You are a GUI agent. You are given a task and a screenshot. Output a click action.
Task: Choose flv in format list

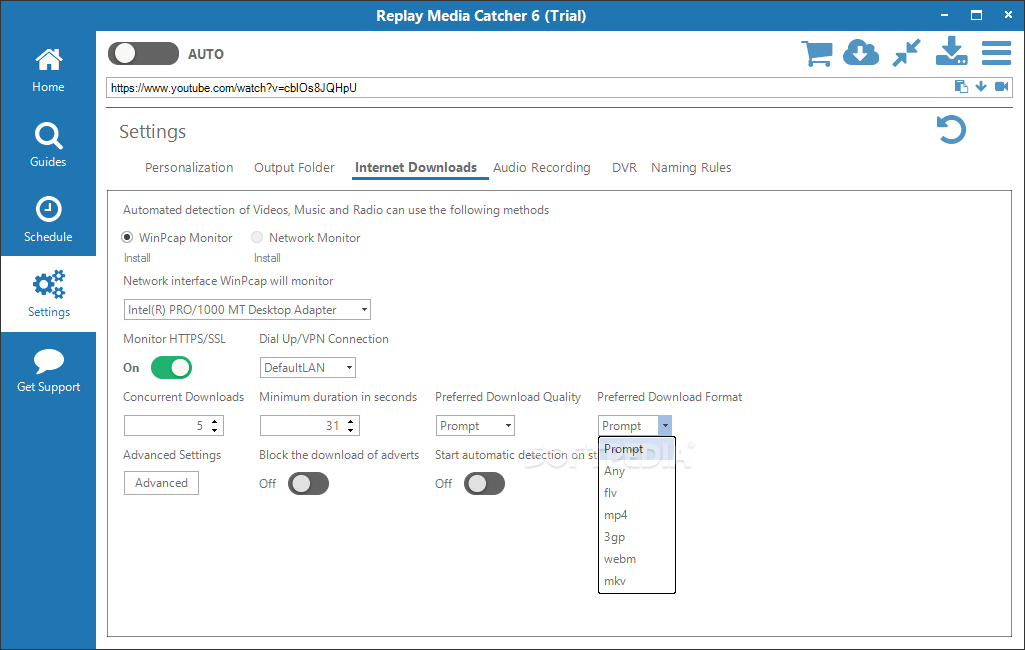point(637,493)
